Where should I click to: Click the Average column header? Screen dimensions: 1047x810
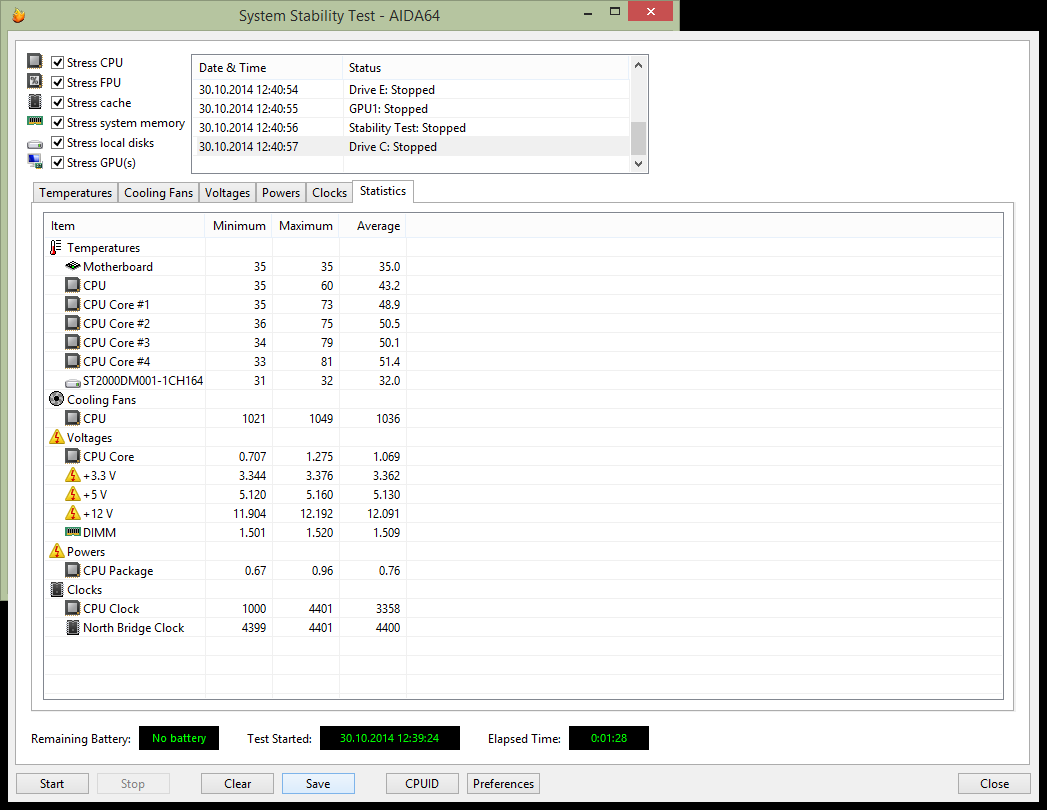[373, 226]
